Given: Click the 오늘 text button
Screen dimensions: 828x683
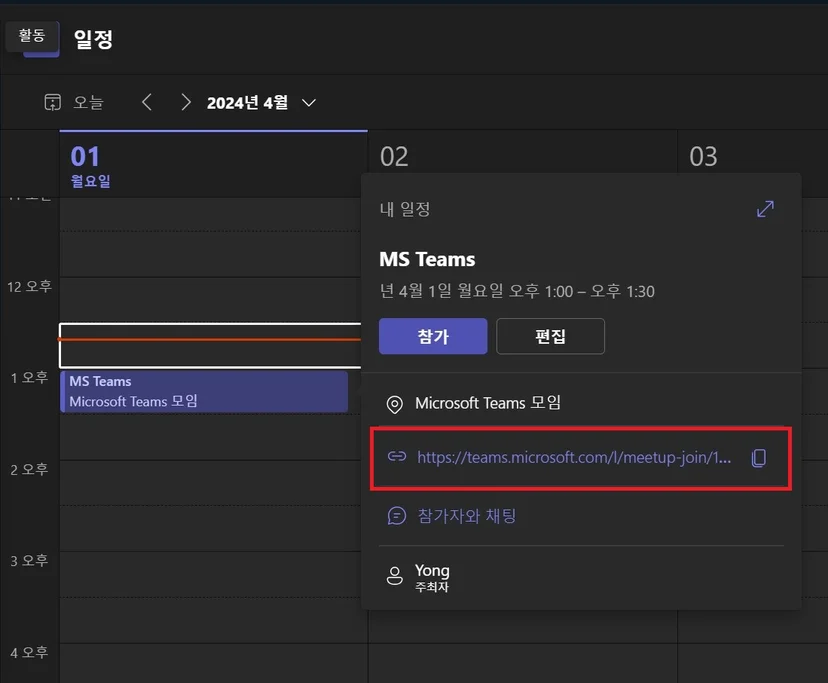Looking at the screenshot, I should point(88,102).
